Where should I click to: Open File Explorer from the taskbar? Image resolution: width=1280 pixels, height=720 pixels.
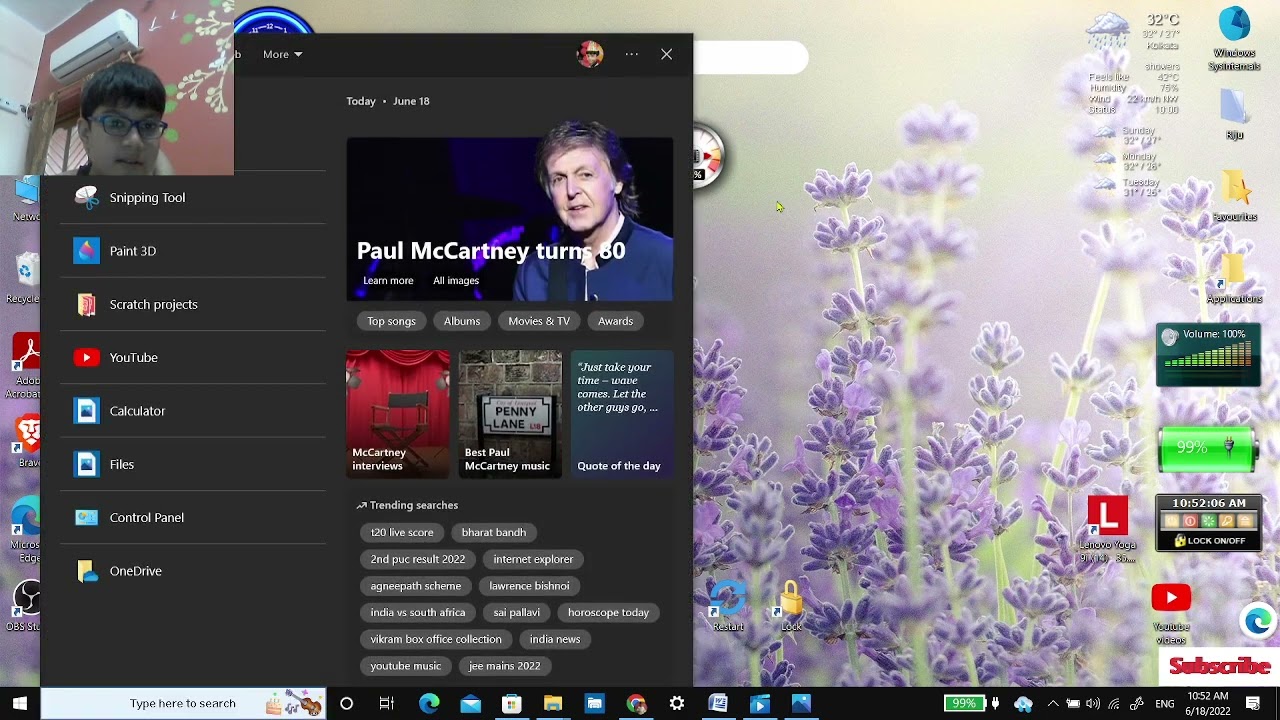click(x=553, y=704)
